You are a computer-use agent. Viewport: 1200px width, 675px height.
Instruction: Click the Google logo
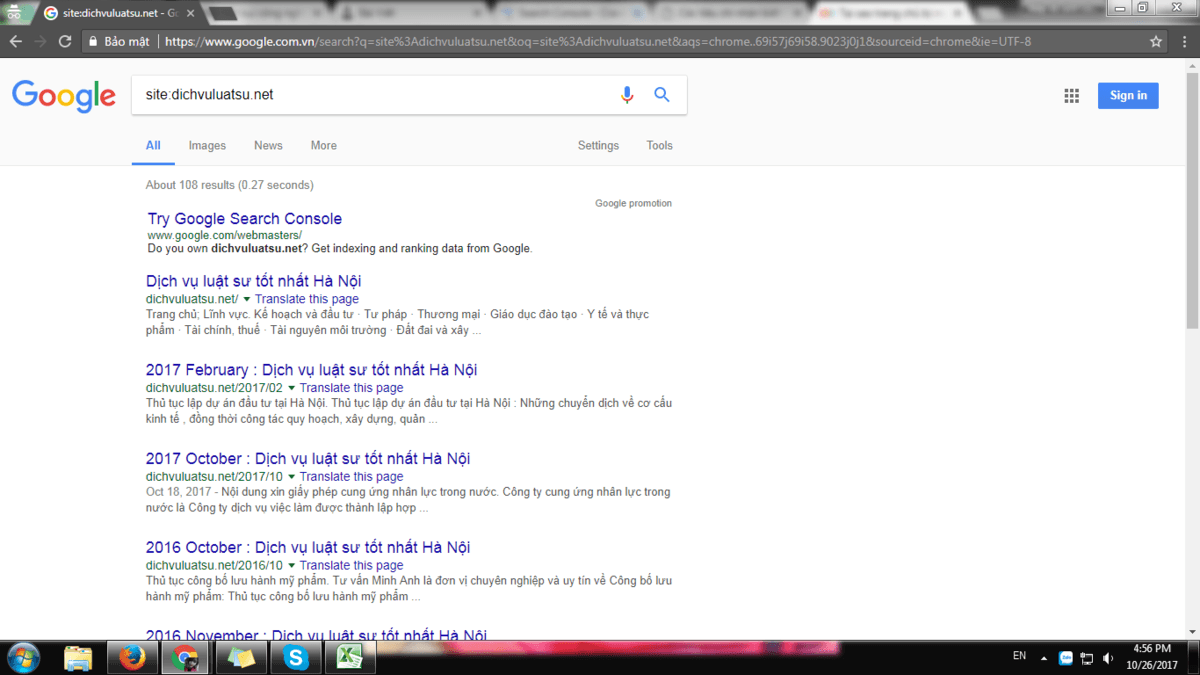[64, 95]
